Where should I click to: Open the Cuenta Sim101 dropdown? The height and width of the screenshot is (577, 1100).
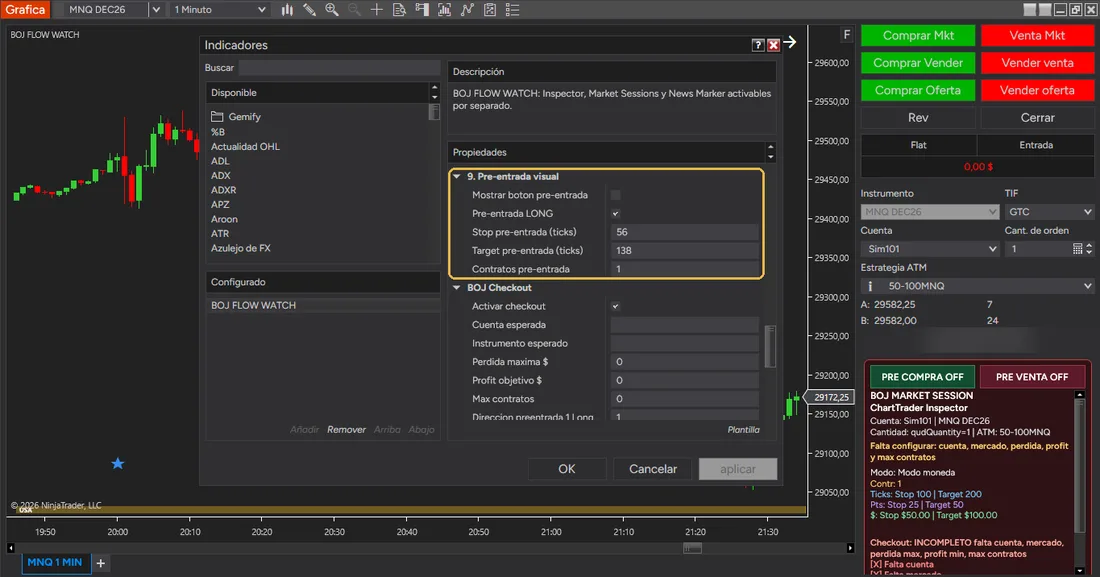930,248
